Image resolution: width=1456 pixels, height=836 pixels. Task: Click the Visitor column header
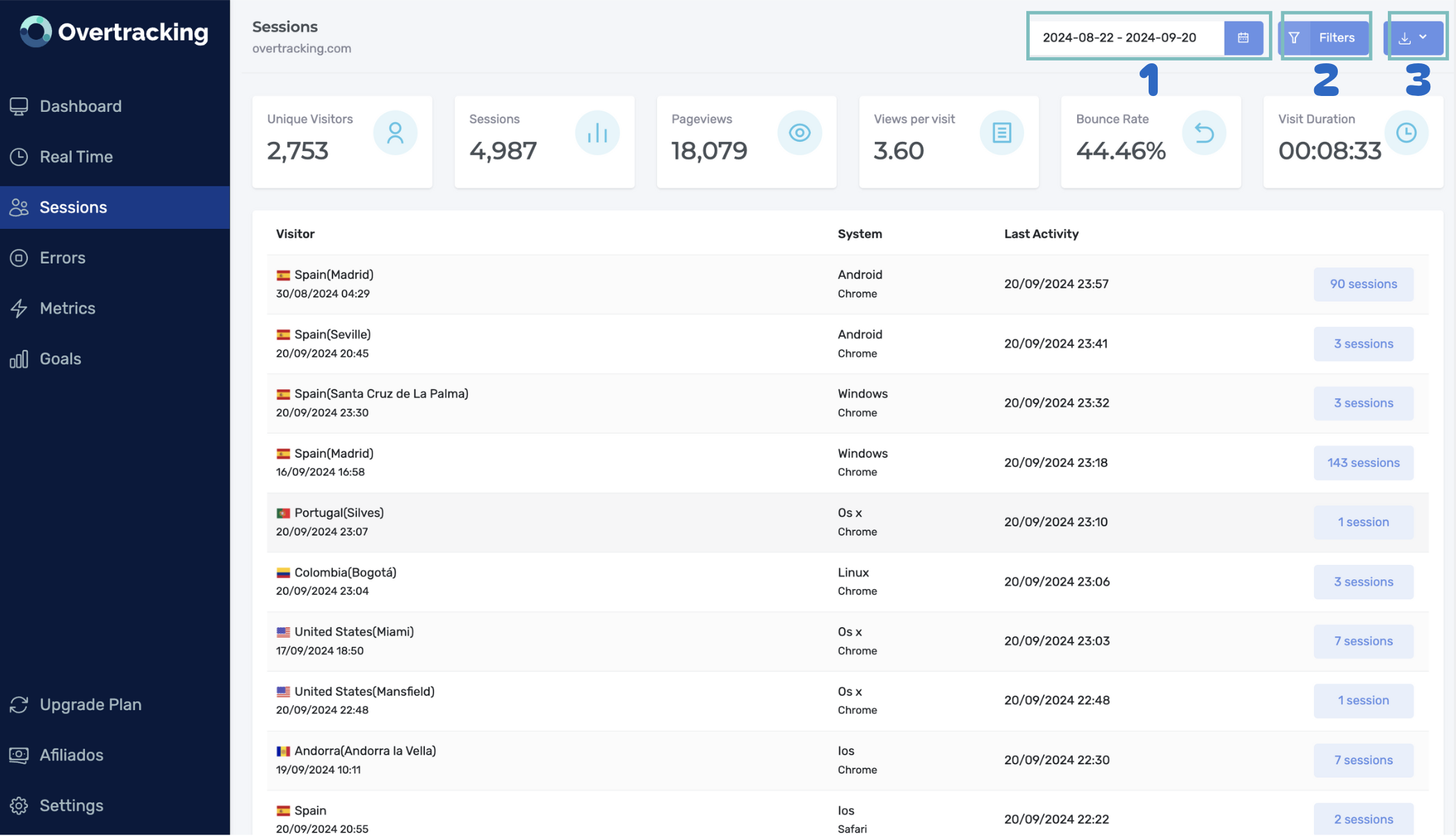(x=296, y=234)
